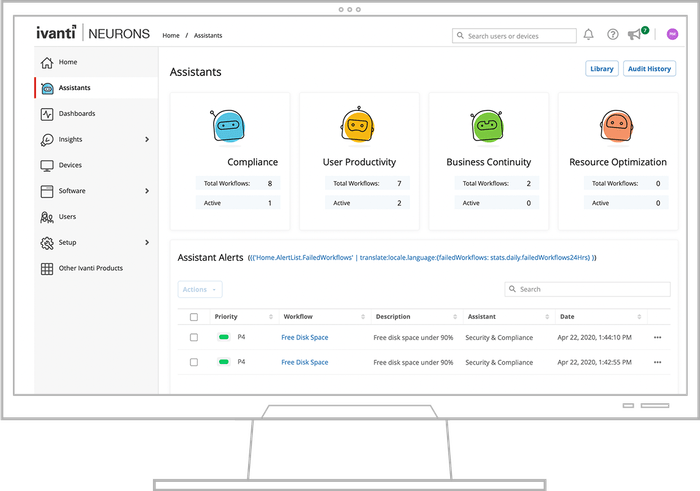Toggle the select-all checkbox in table header
Viewport: 700px width, 491px height.
point(194,317)
